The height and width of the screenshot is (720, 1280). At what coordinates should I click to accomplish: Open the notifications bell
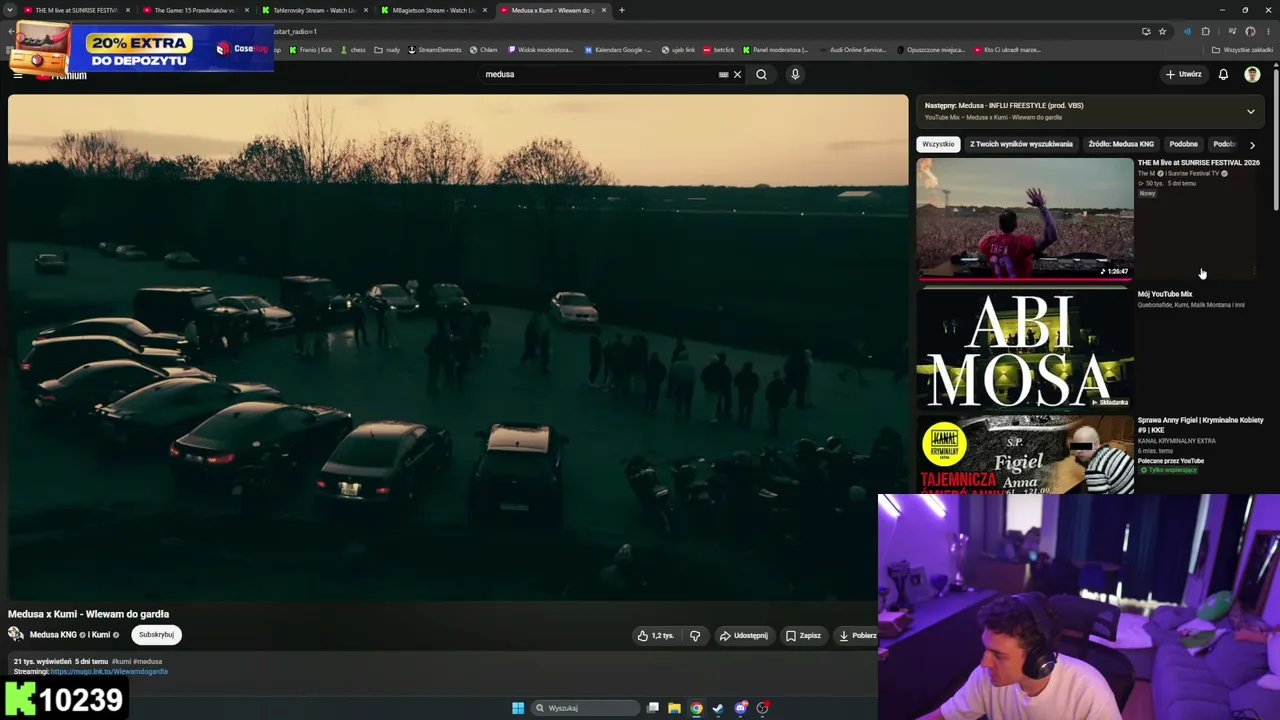click(1223, 74)
